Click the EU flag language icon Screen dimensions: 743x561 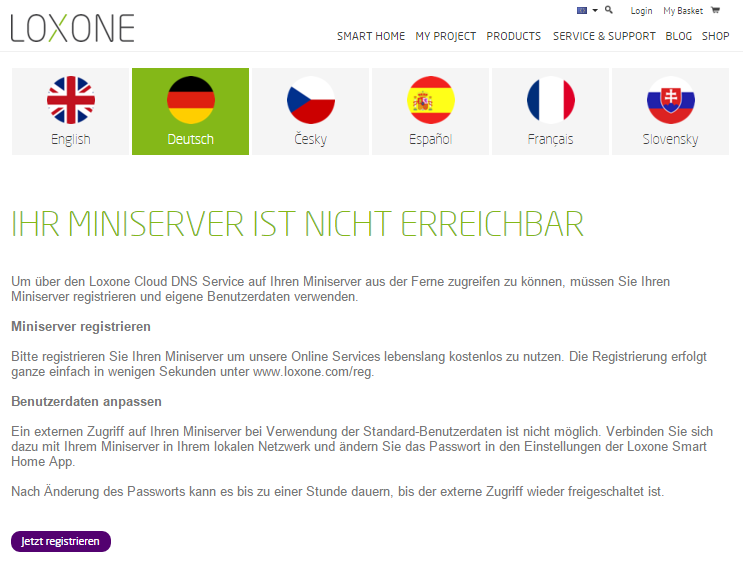pos(582,10)
